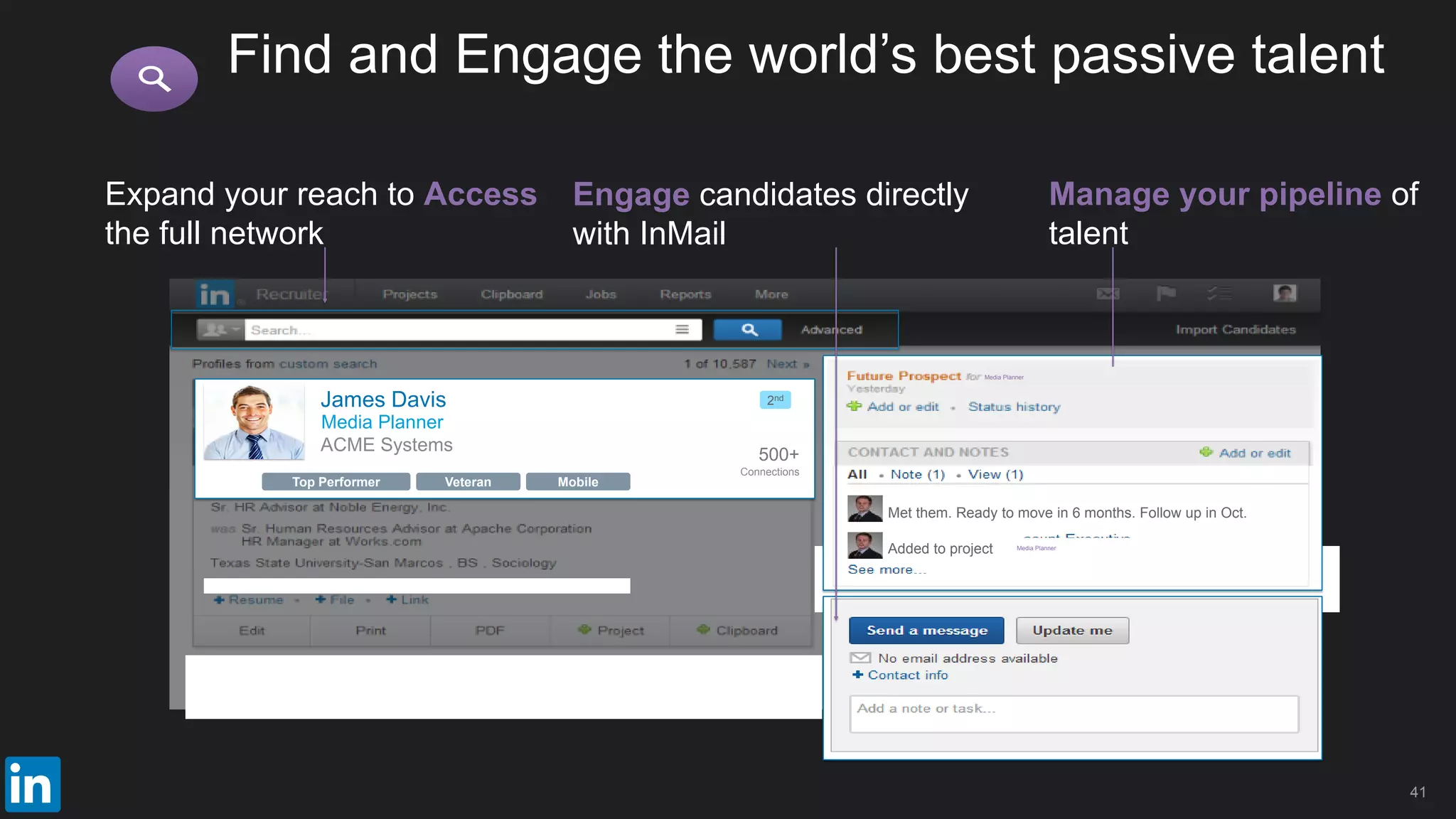Add a File attachment

[x=335, y=600]
